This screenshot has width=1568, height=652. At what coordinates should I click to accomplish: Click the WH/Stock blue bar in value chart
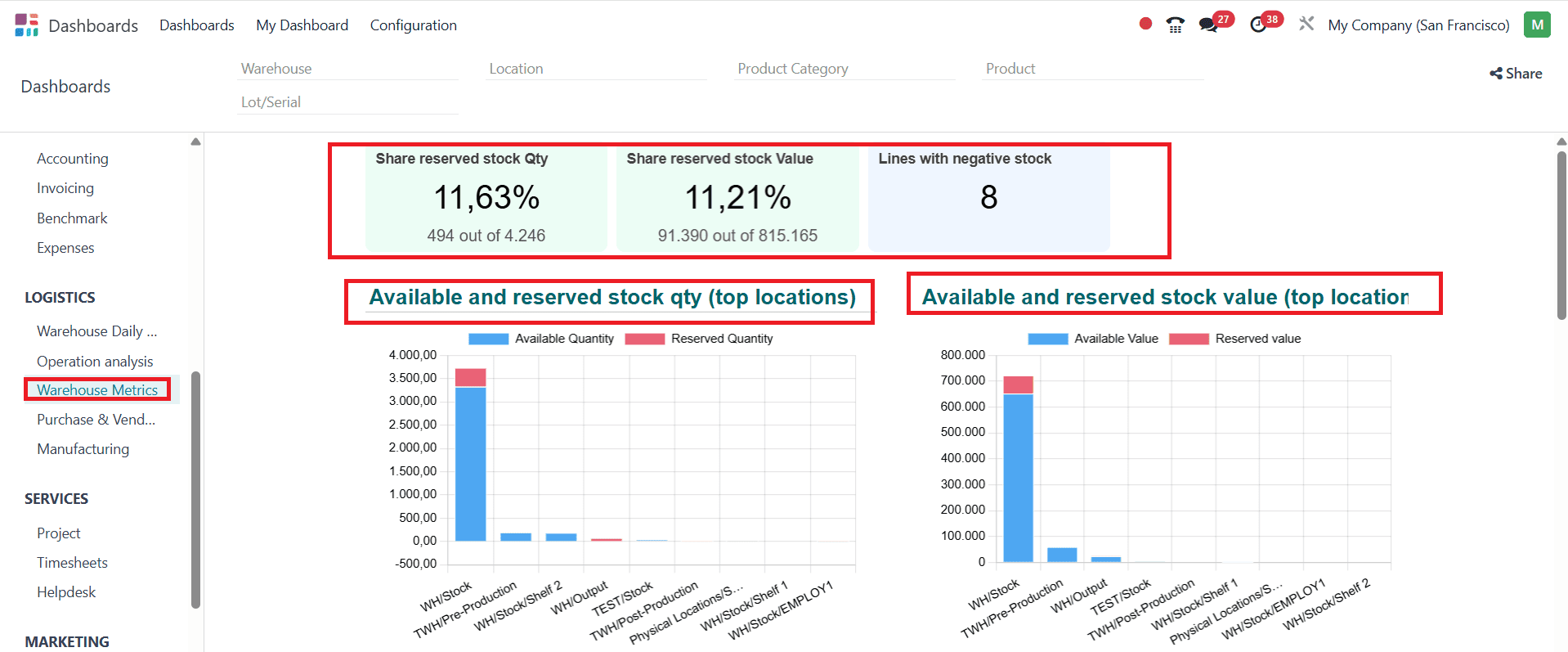[1018, 478]
